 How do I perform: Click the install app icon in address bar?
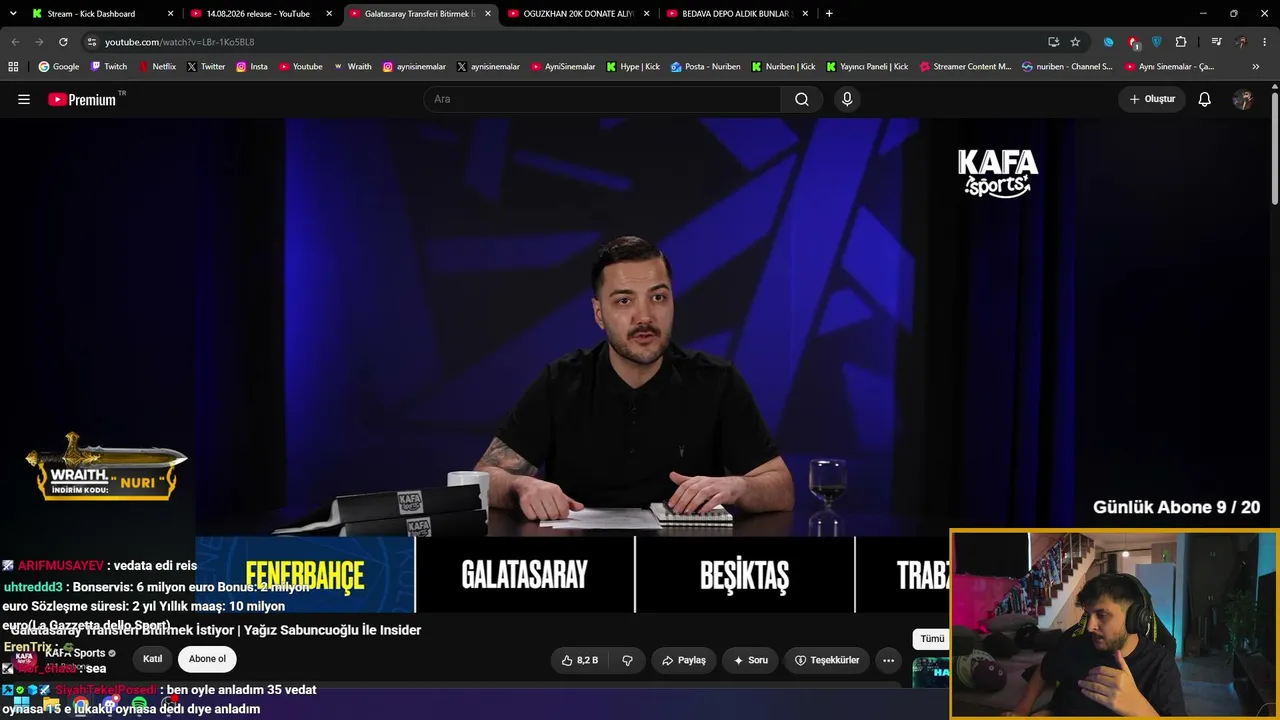click(x=1053, y=42)
